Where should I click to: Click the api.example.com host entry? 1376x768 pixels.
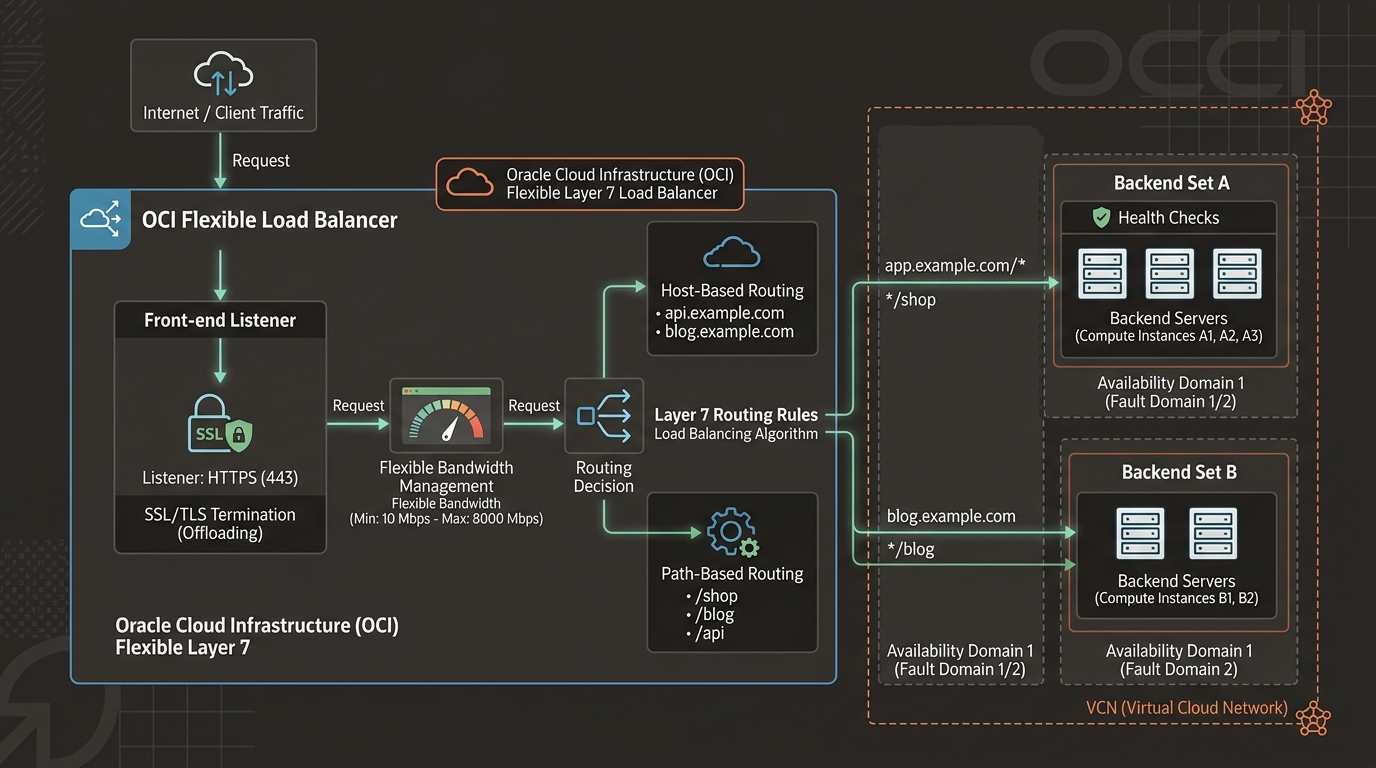pyautogui.click(x=724, y=313)
